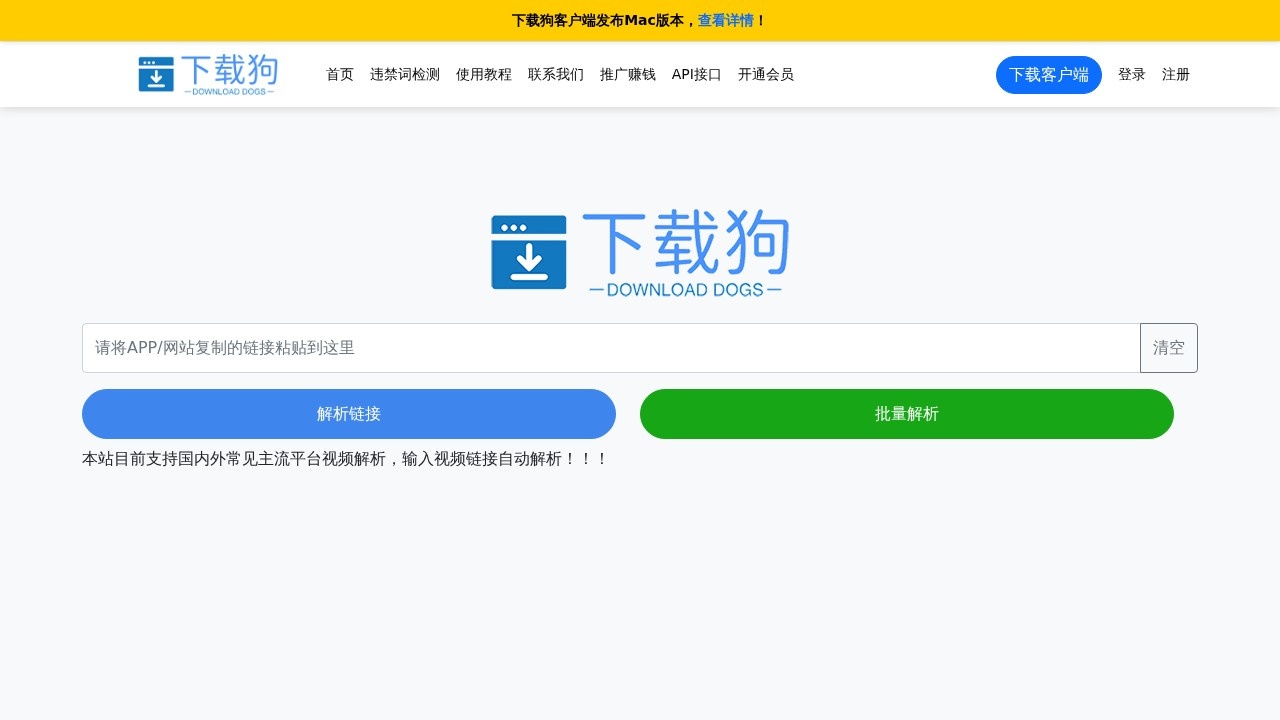Screen dimensions: 1280x720
Task: Open the 推广赚钱 page
Action: (627, 74)
